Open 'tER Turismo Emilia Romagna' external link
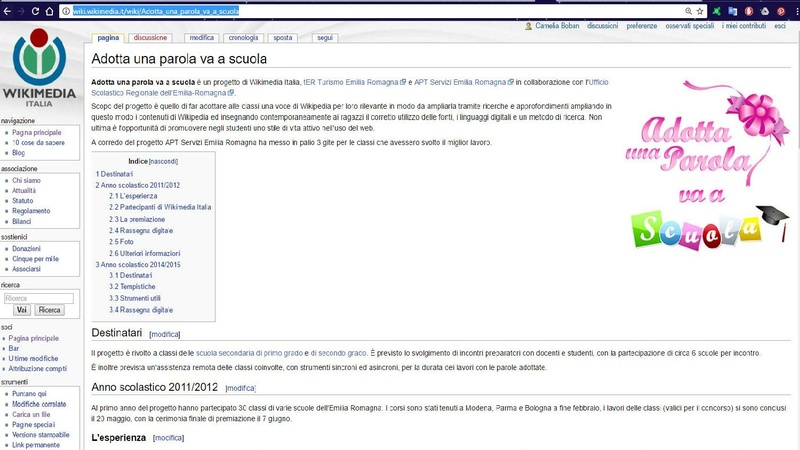This screenshot has width=800, height=450. (355, 82)
